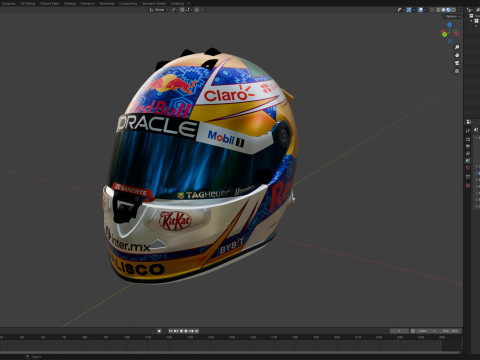Click the current frame number field
The width and height of the screenshot is (480, 360).
[399, 331]
